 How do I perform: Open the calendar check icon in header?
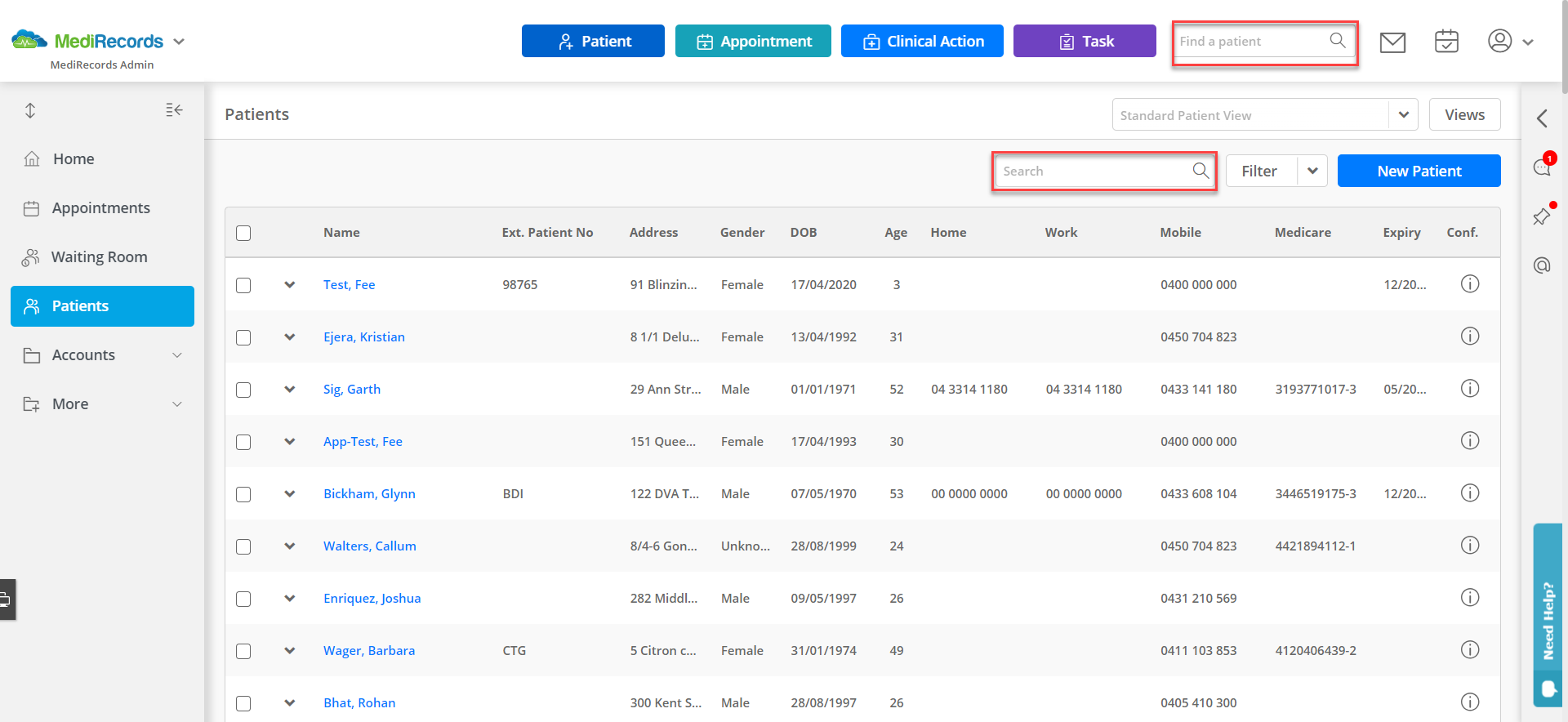tap(1446, 41)
